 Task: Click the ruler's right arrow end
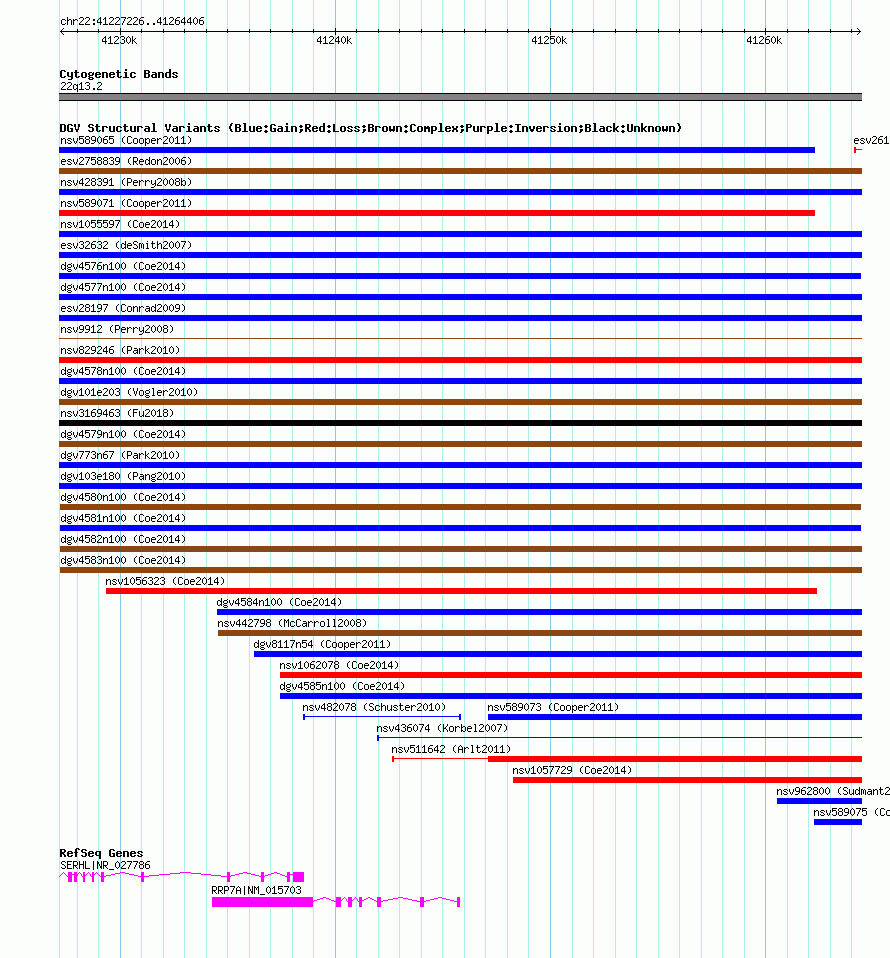(x=858, y=31)
